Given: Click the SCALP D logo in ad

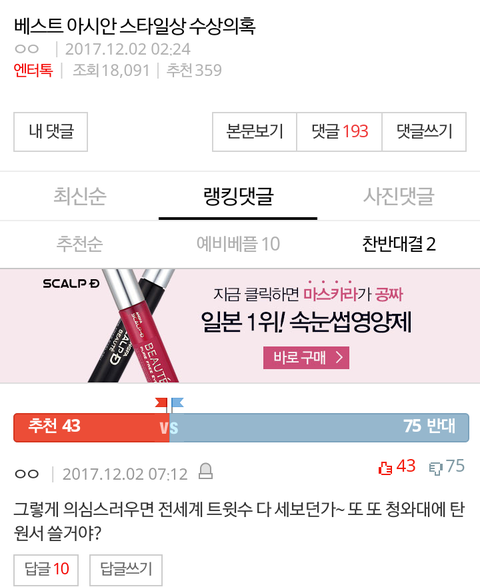Looking at the screenshot, I should pyautogui.click(x=71, y=284).
